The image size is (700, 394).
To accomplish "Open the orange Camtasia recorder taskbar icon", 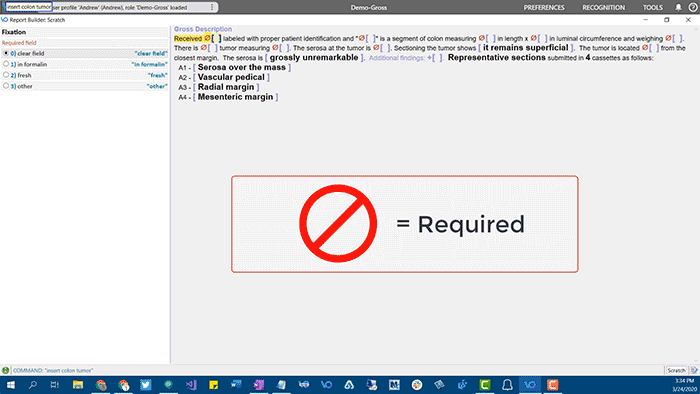I will (x=552, y=385).
